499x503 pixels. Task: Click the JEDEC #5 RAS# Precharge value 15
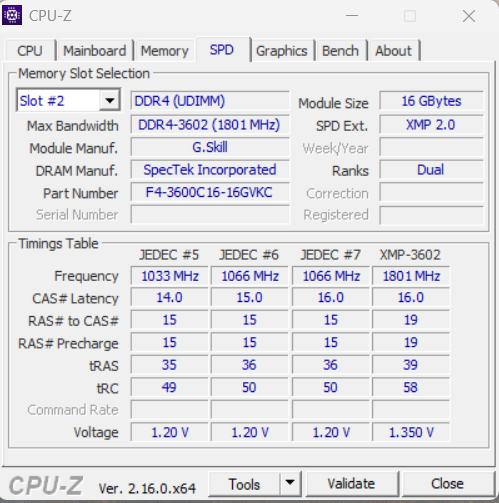(x=170, y=342)
